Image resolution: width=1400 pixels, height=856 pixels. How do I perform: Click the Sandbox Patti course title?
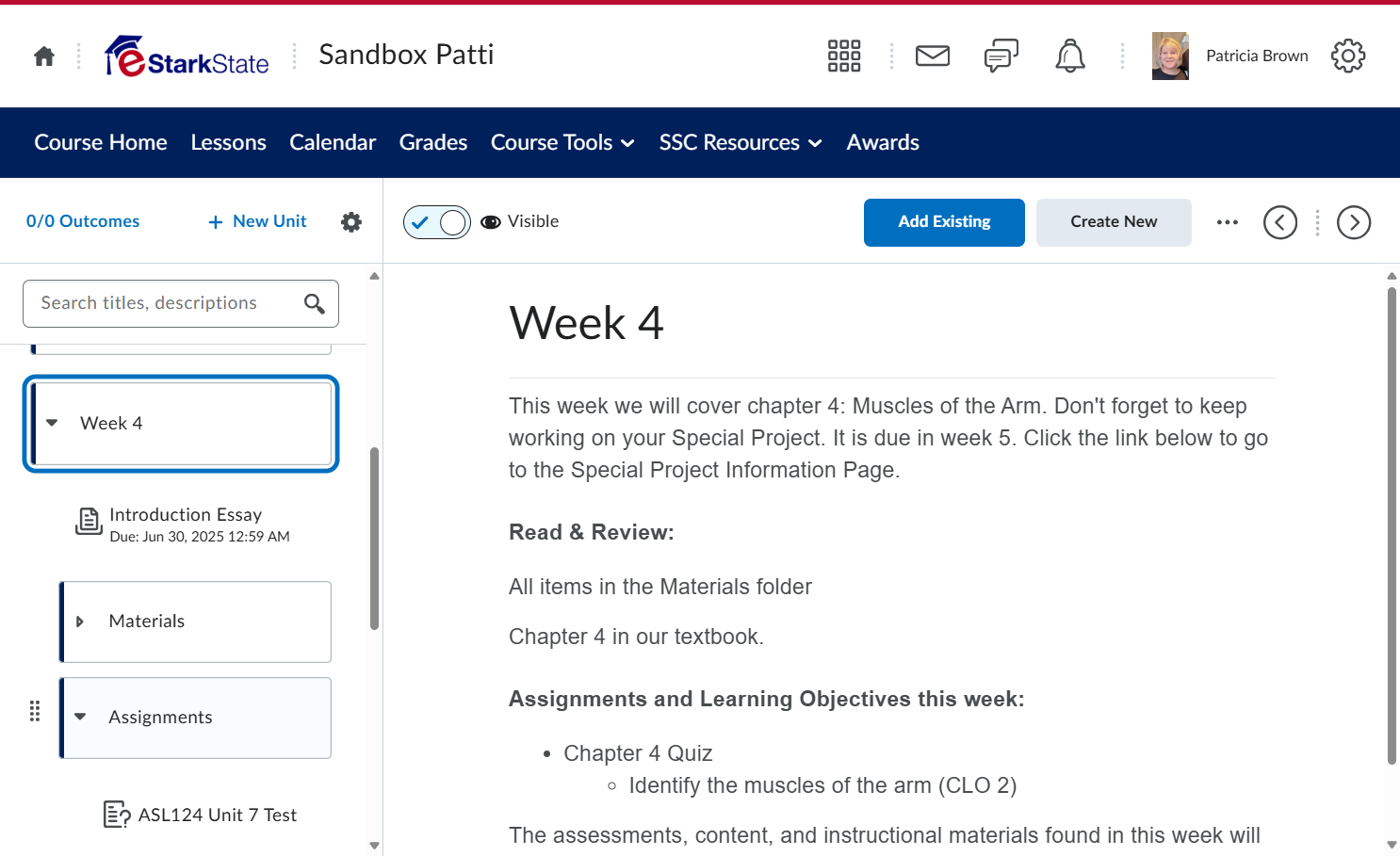coord(406,55)
